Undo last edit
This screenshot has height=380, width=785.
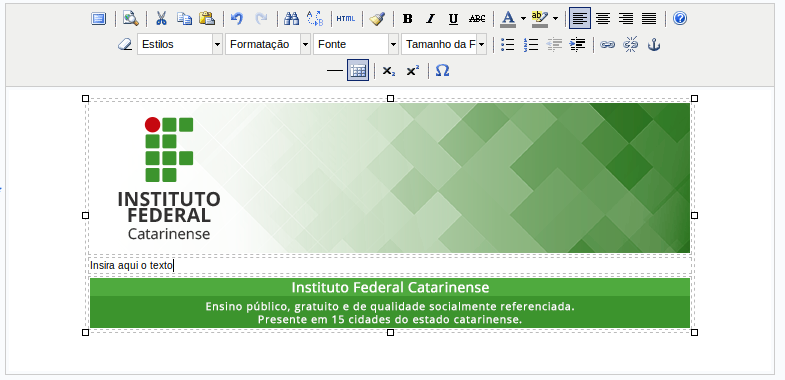click(x=237, y=19)
